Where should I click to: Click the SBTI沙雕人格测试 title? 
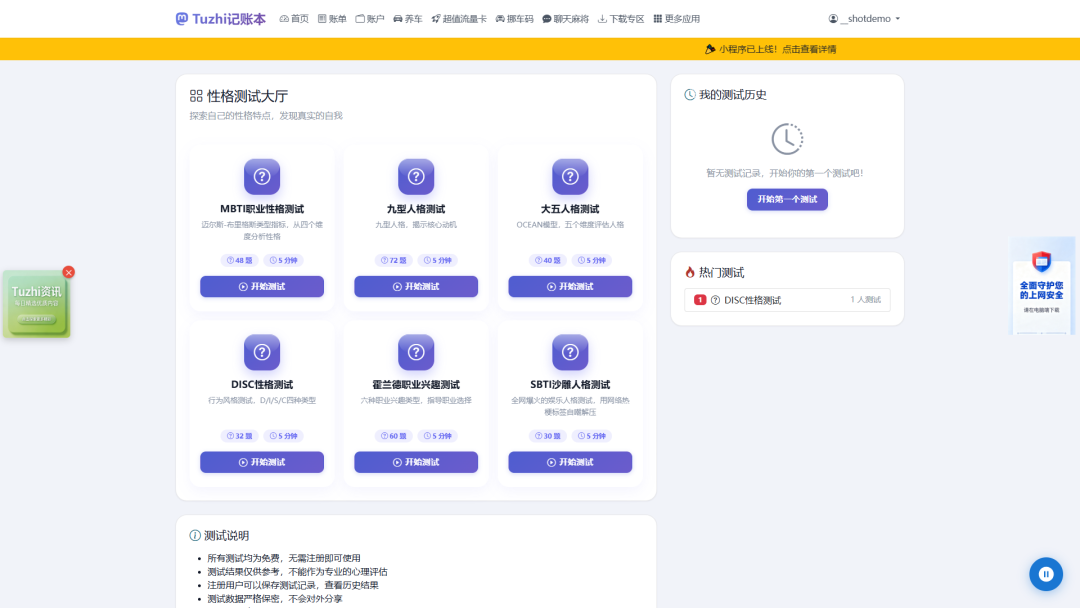point(570,384)
